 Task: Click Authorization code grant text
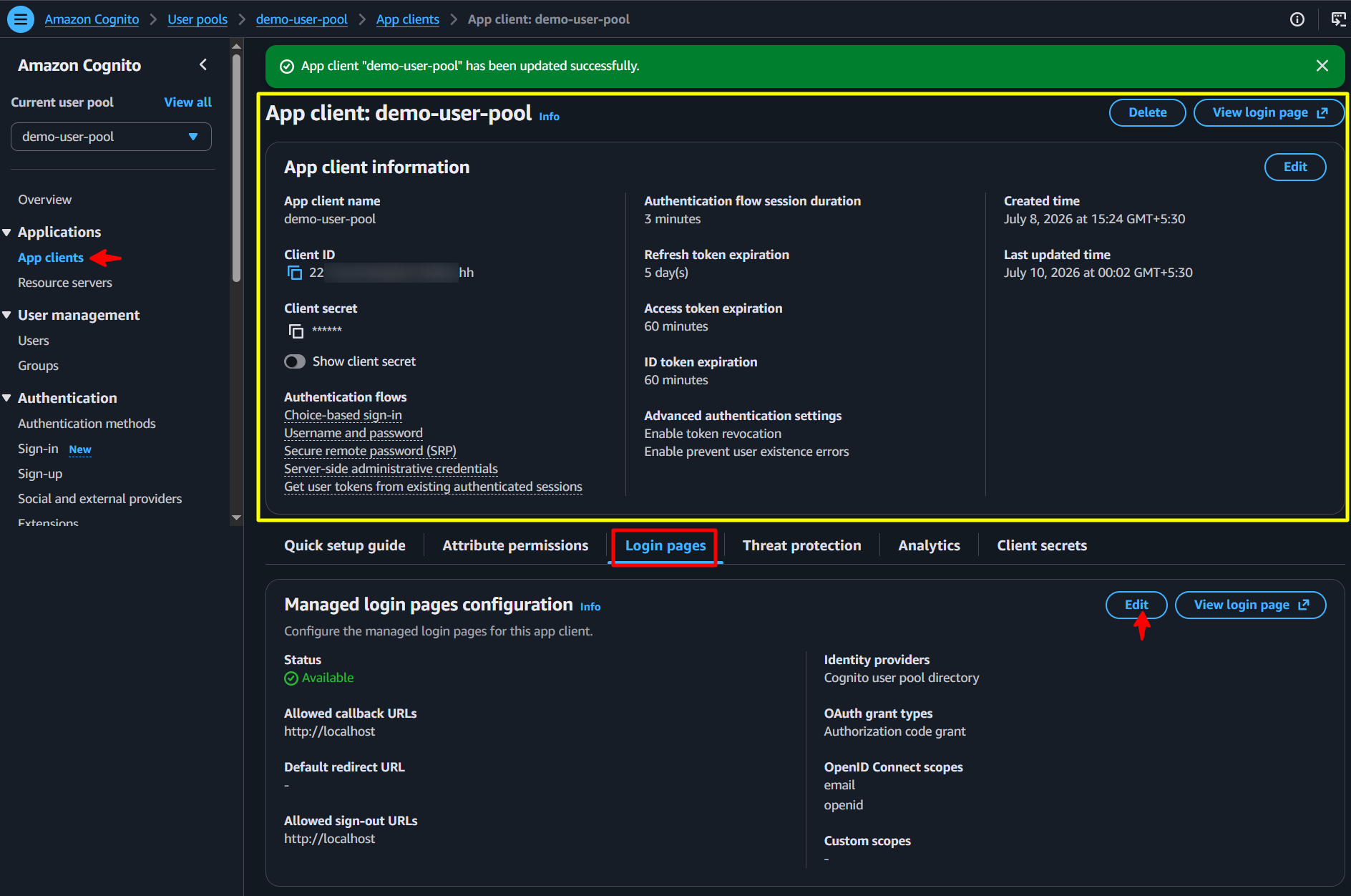point(894,731)
